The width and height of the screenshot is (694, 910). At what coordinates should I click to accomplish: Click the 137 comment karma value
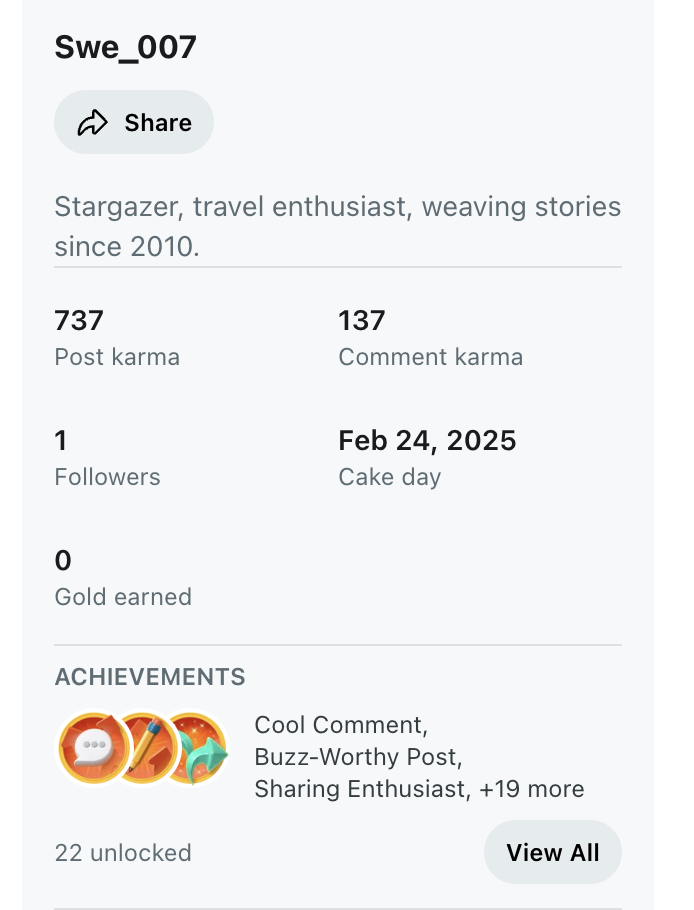click(x=362, y=320)
